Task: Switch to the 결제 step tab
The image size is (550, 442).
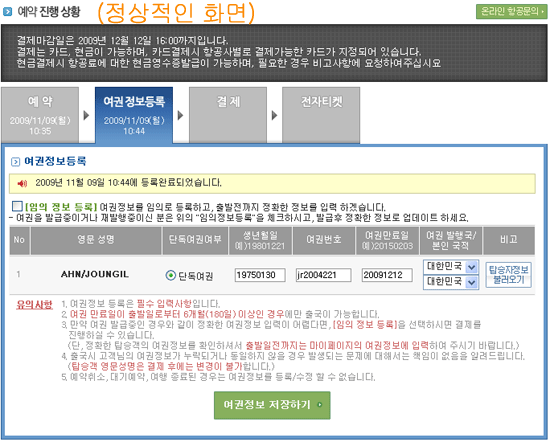Action: click(228, 115)
